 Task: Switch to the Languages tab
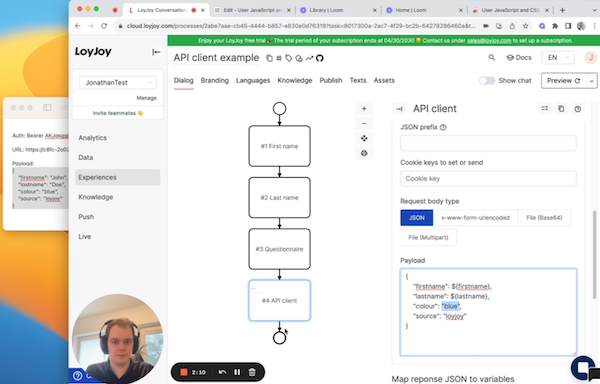point(253,80)
